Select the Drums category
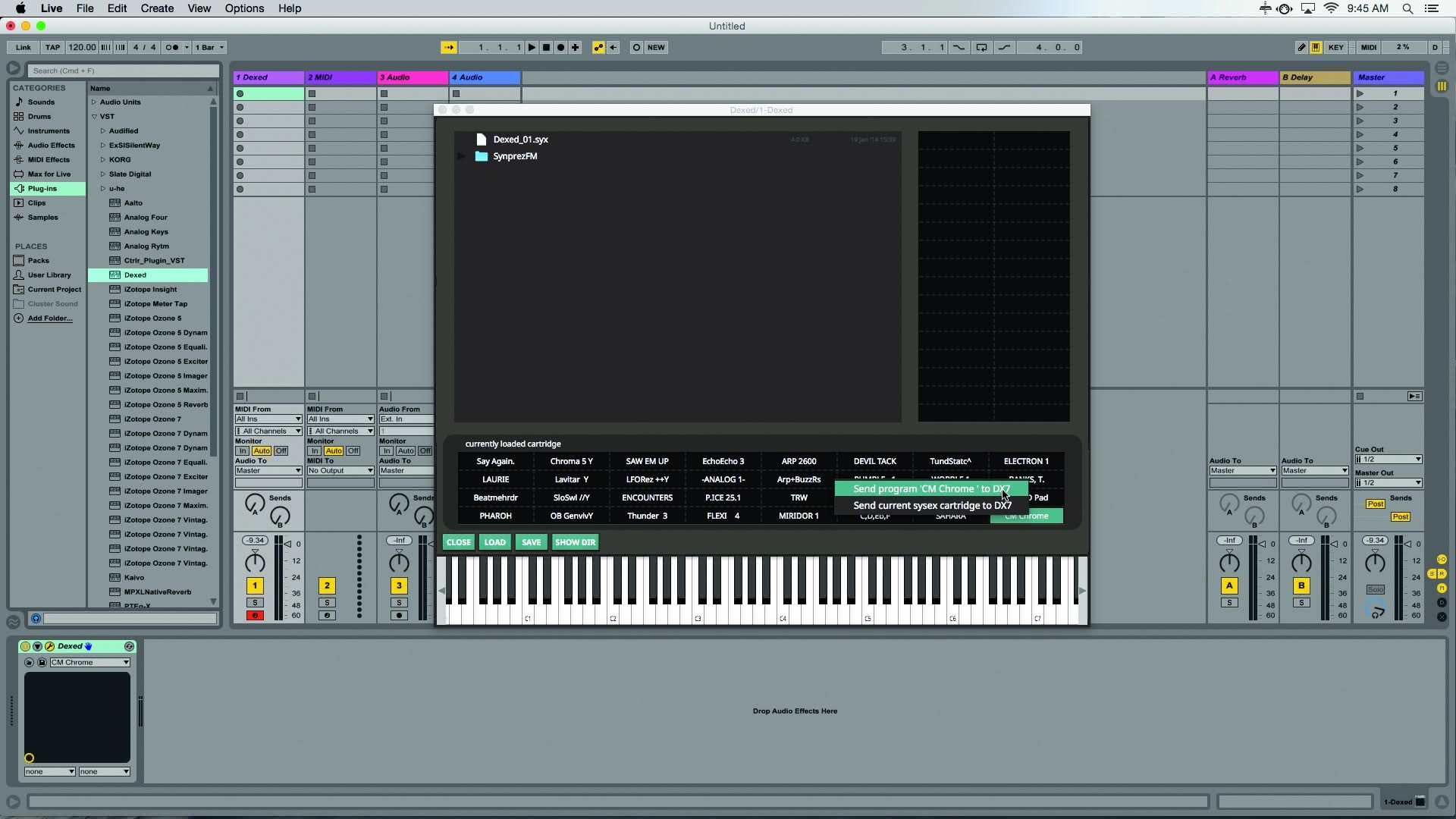Image resolution: width=1456 pixels, height=819 pixels. coord(39,116)
